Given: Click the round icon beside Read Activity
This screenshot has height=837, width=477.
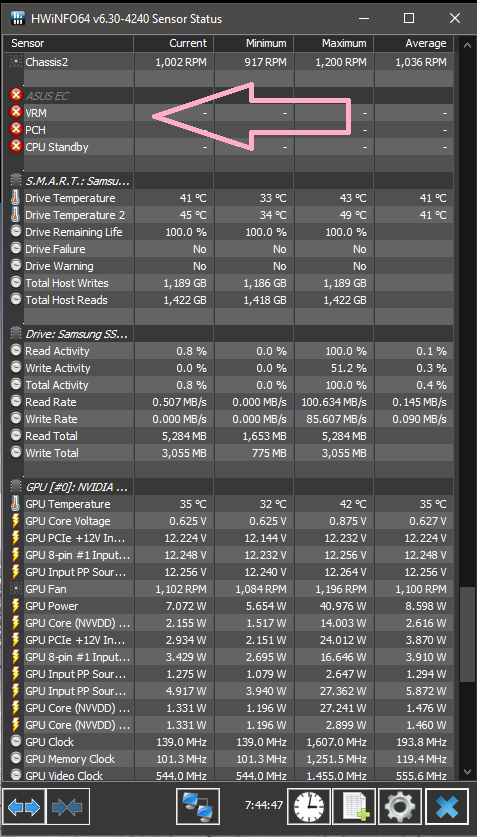Looking at the screenshot, I should 16,351.
